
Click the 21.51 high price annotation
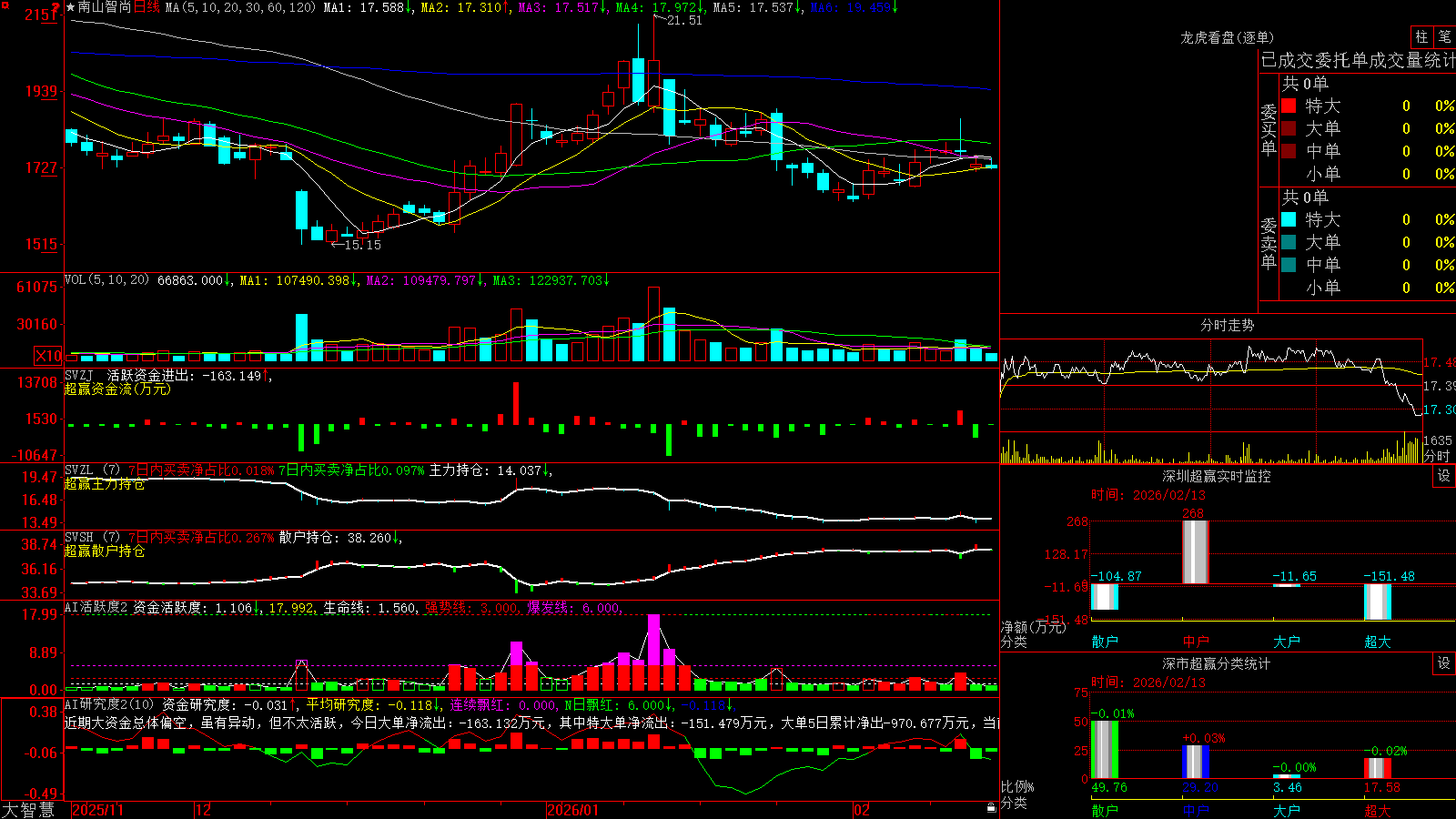(684, 20)
